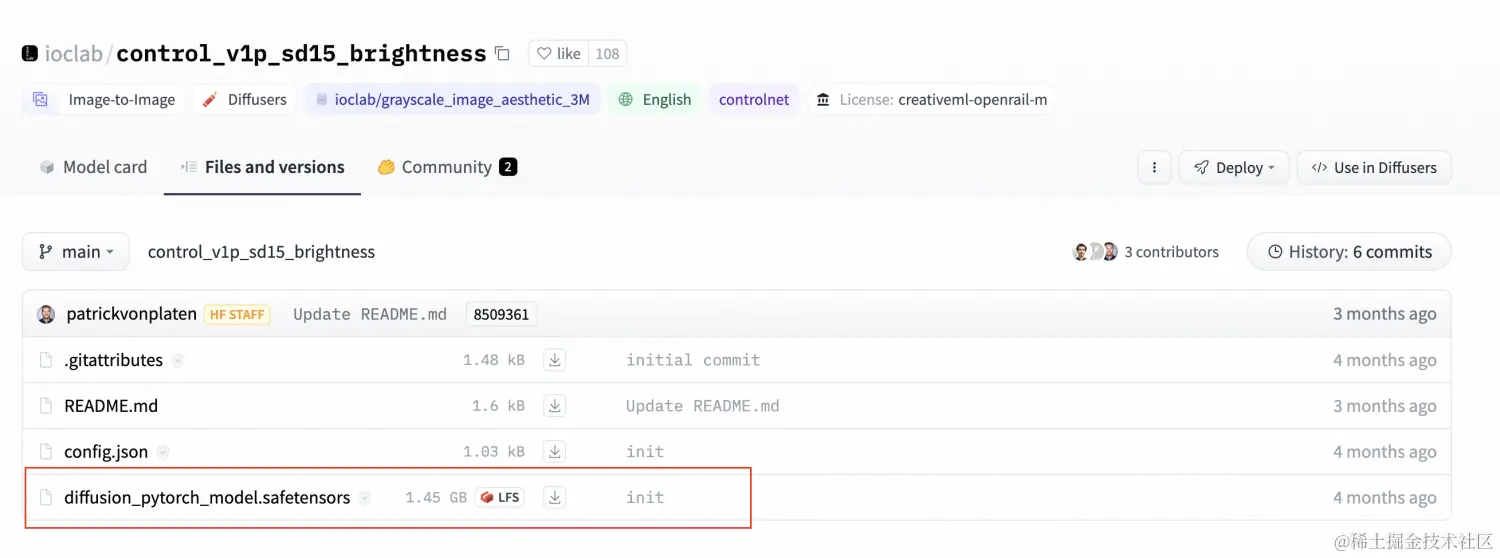
Task: Select the controlnet tag
Action: [754, 99]
